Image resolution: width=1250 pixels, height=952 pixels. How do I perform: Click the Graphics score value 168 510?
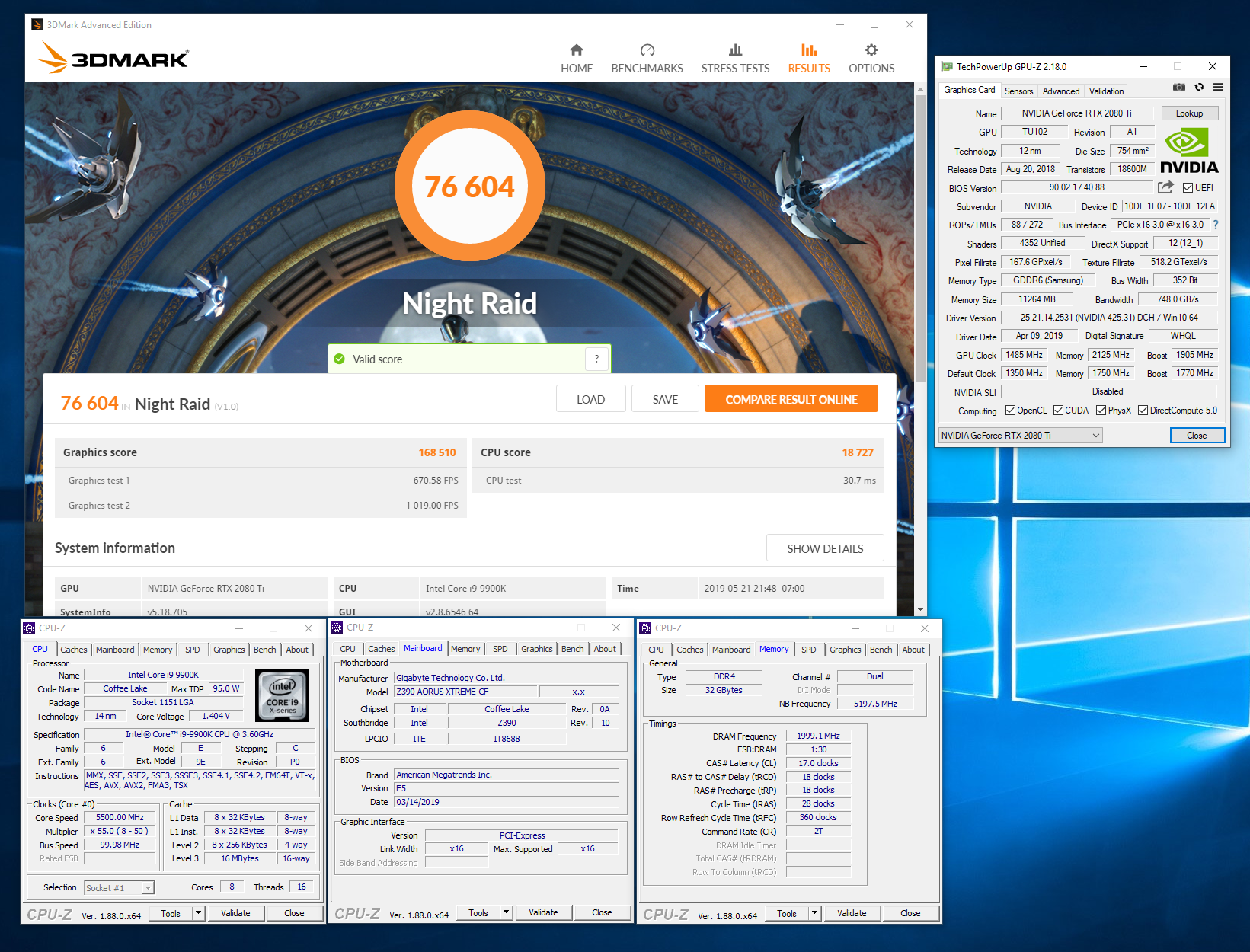click(437, 452)
